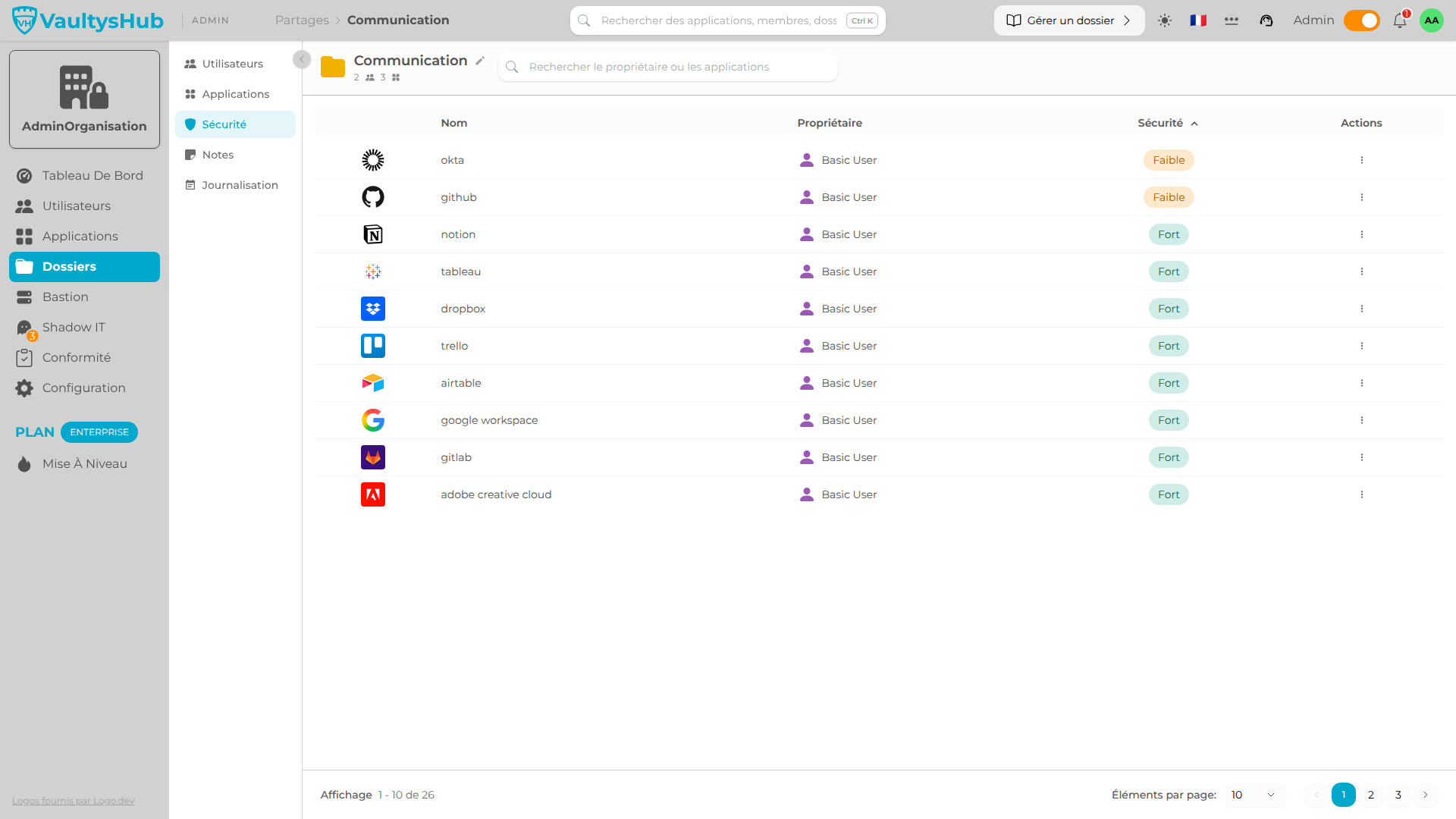Open Conformité in sidebar
The image size is (1456, 819).
[84, 358]
